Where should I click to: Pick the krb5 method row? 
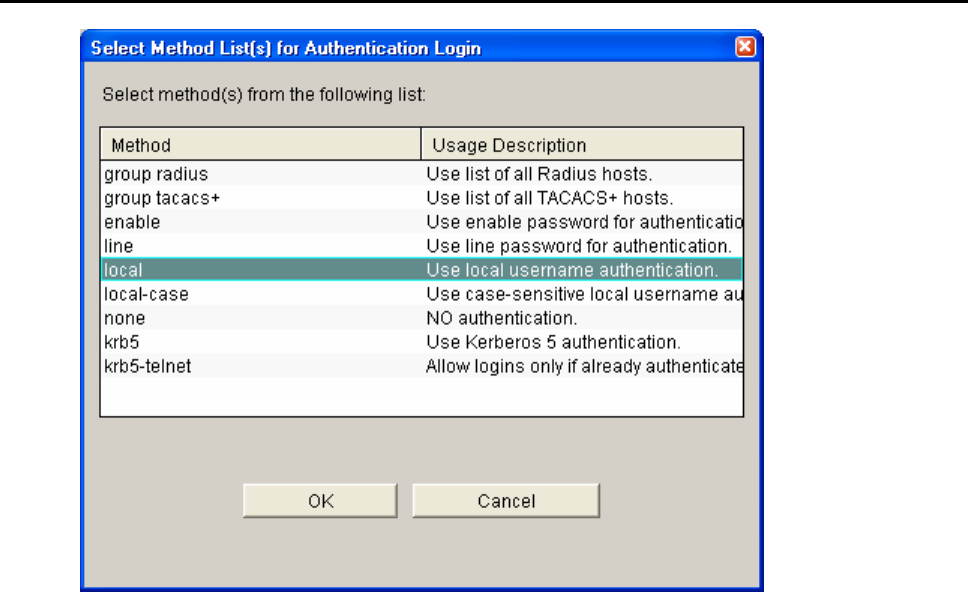[422, 342]
